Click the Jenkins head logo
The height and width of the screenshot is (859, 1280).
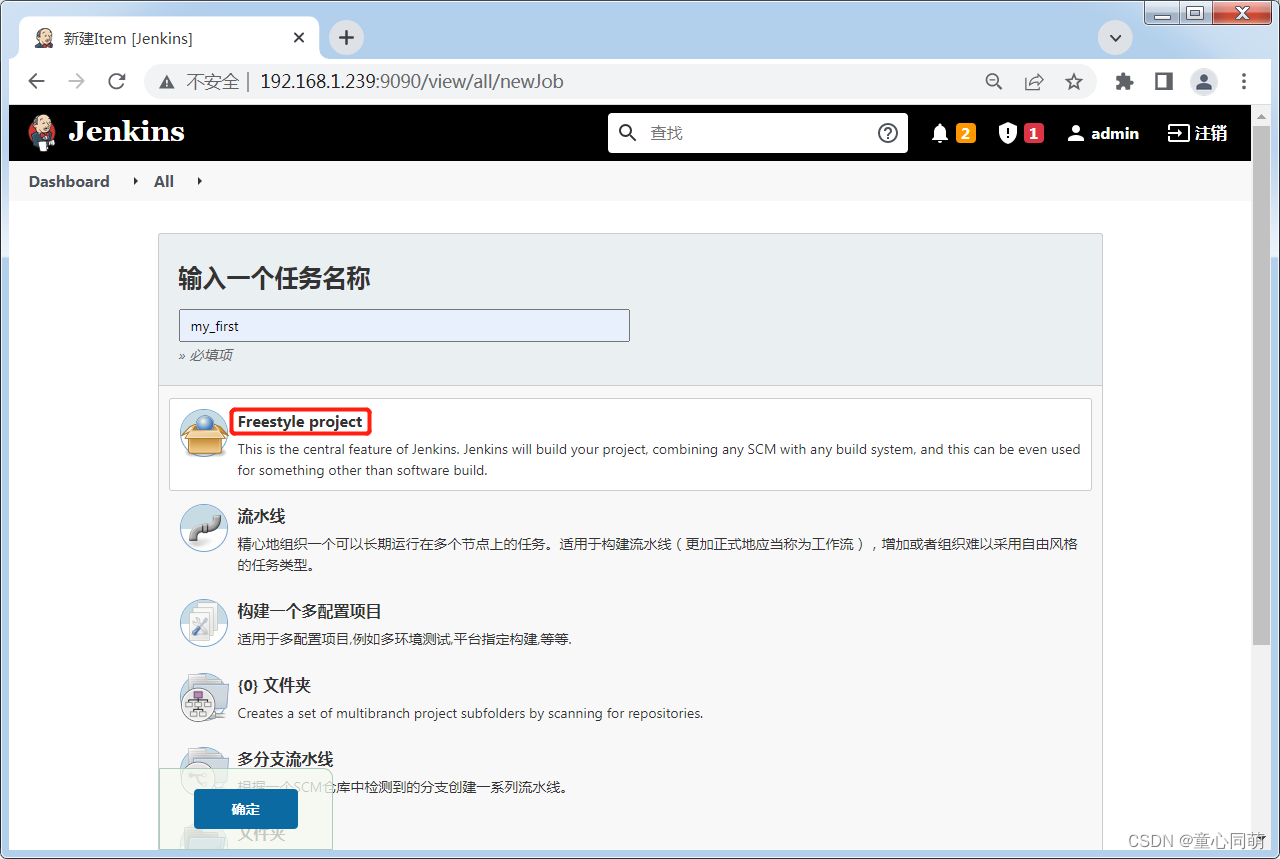[41, 132]
